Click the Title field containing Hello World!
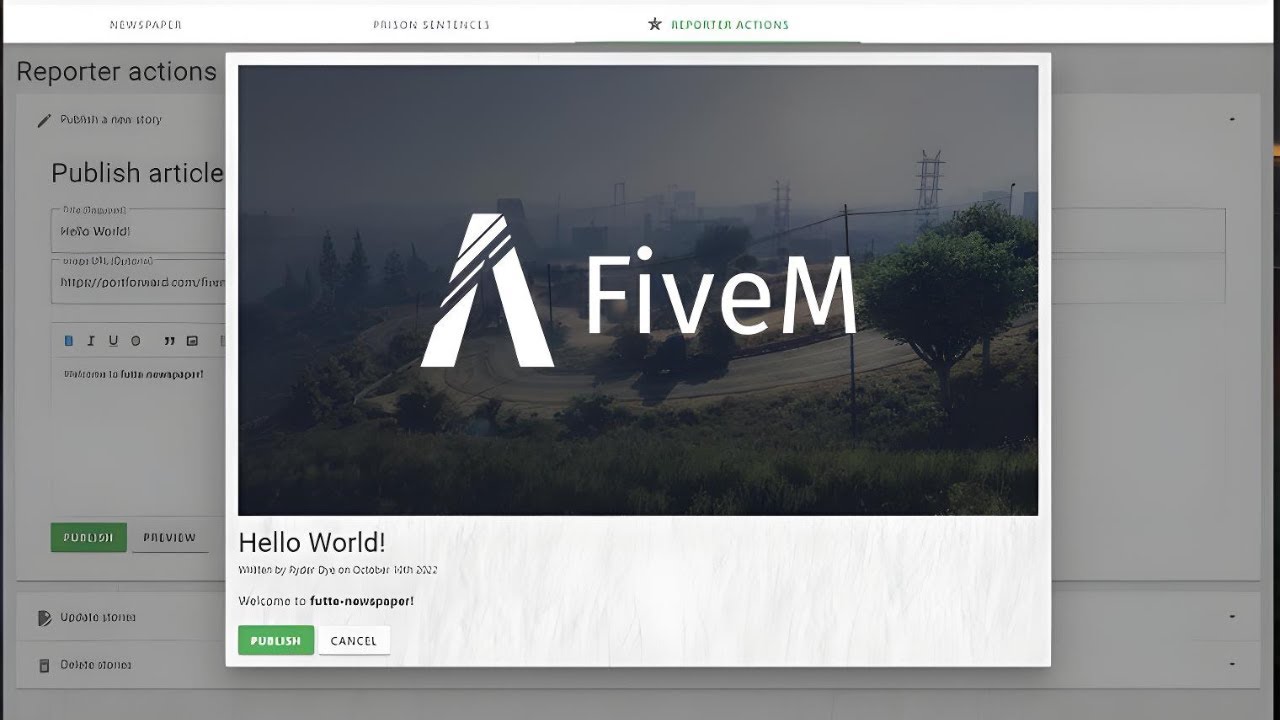1280x720 pixels. [138, 231]
